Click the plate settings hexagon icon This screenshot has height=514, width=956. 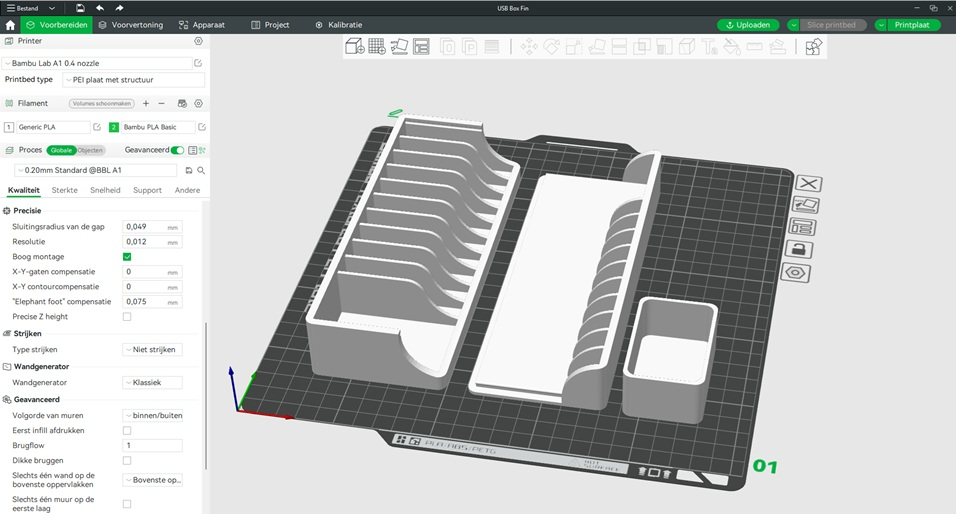pos(796,273)
